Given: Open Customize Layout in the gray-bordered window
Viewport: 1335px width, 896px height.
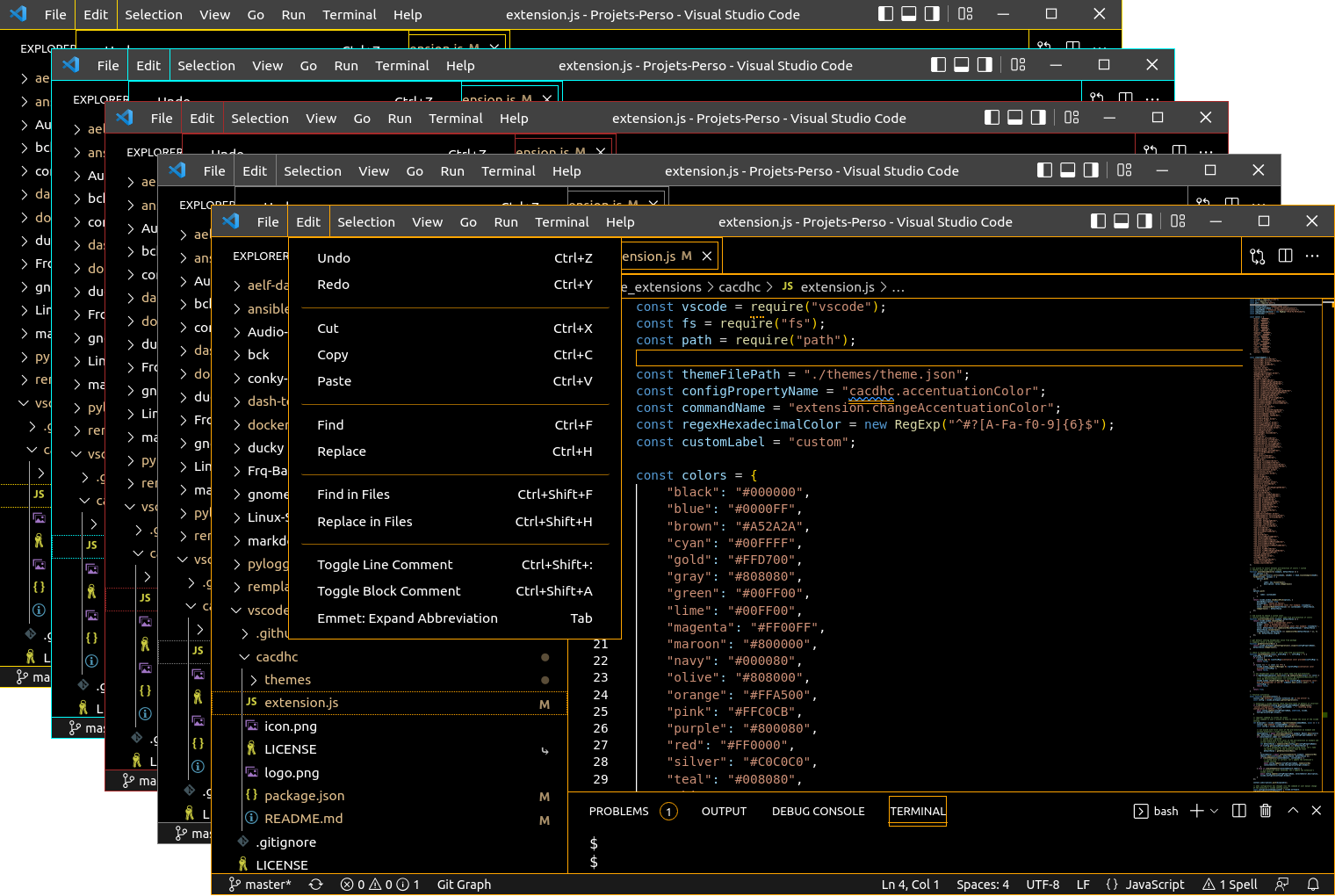Looking at the screenshot, I should [x=1124, y=170].
